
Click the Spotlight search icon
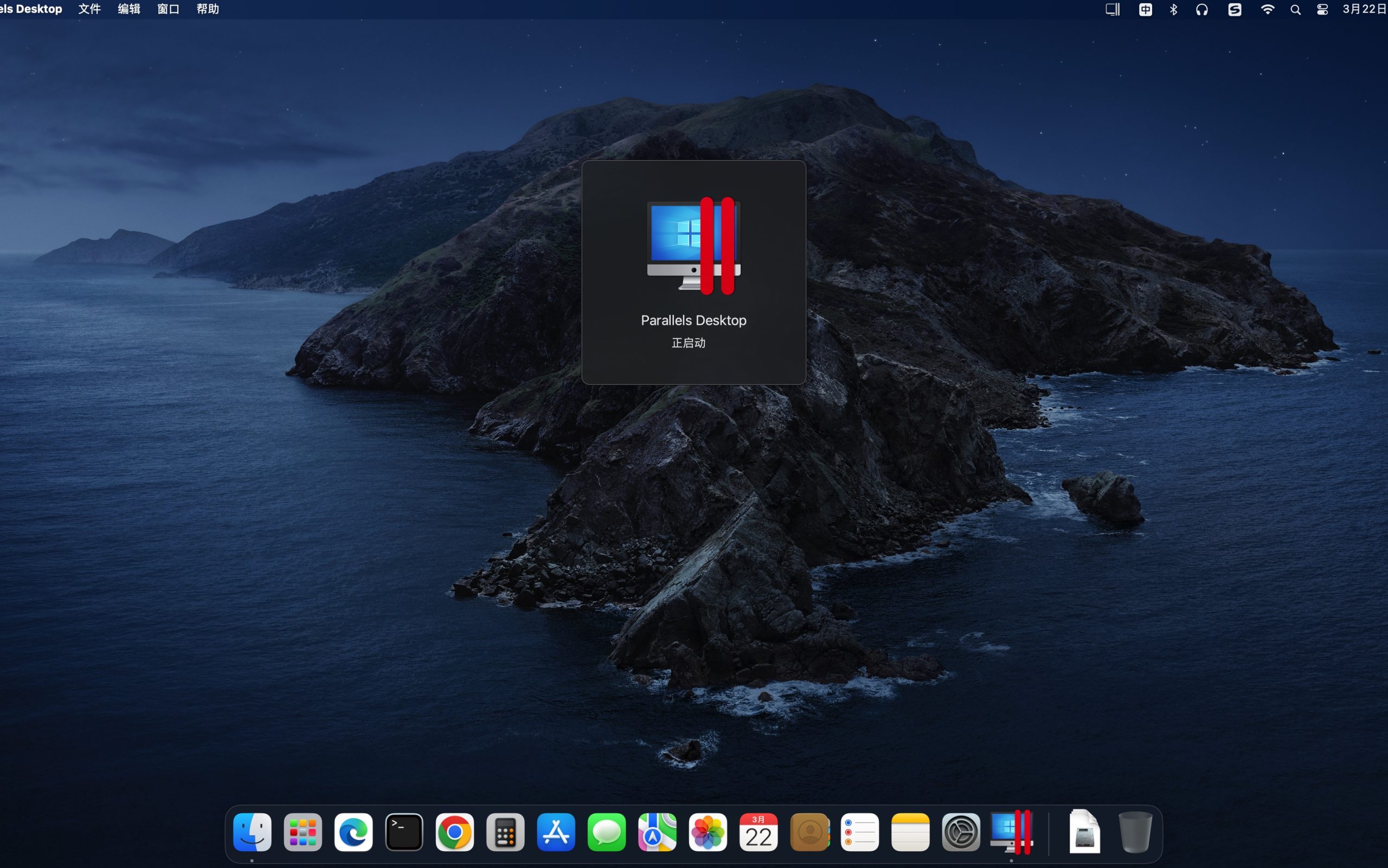(1295, 9)
